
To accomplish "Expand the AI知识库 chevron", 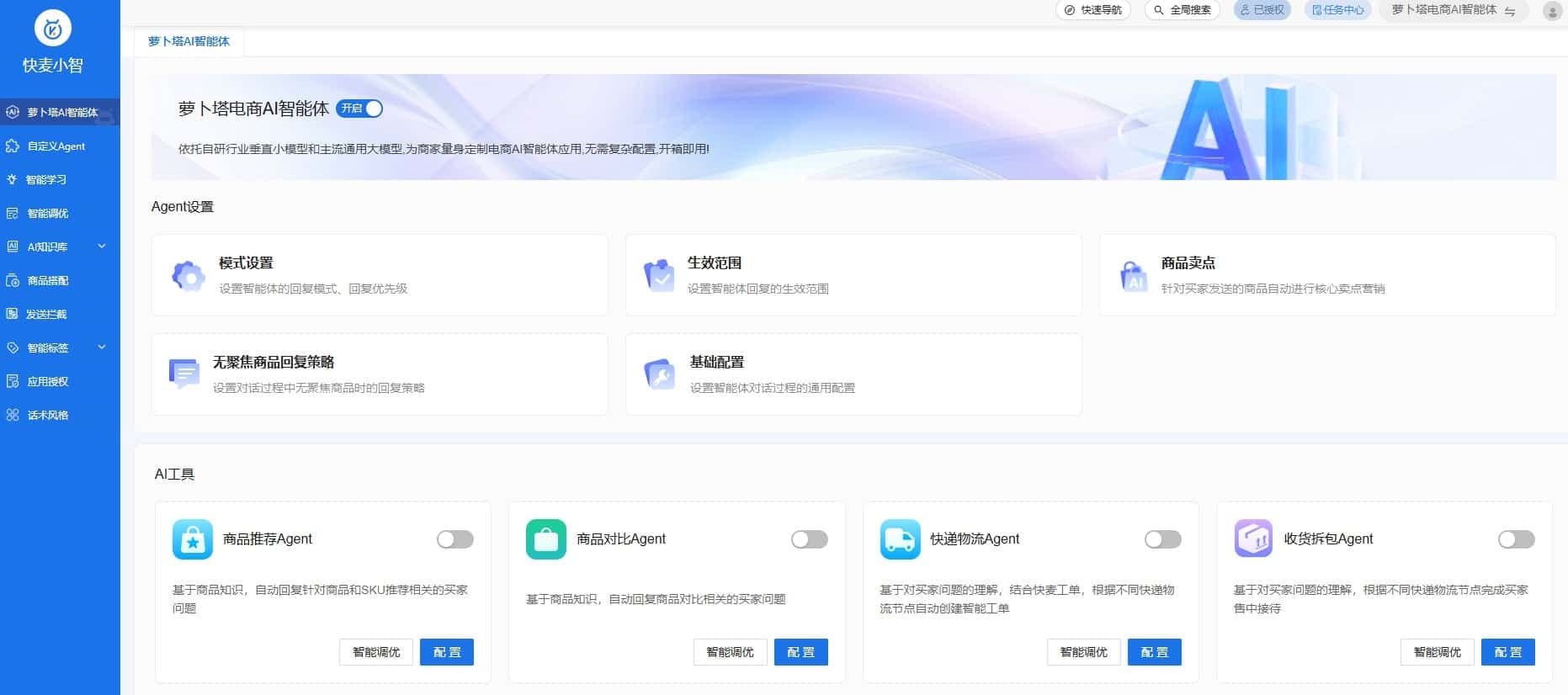I will click(102, 247).
